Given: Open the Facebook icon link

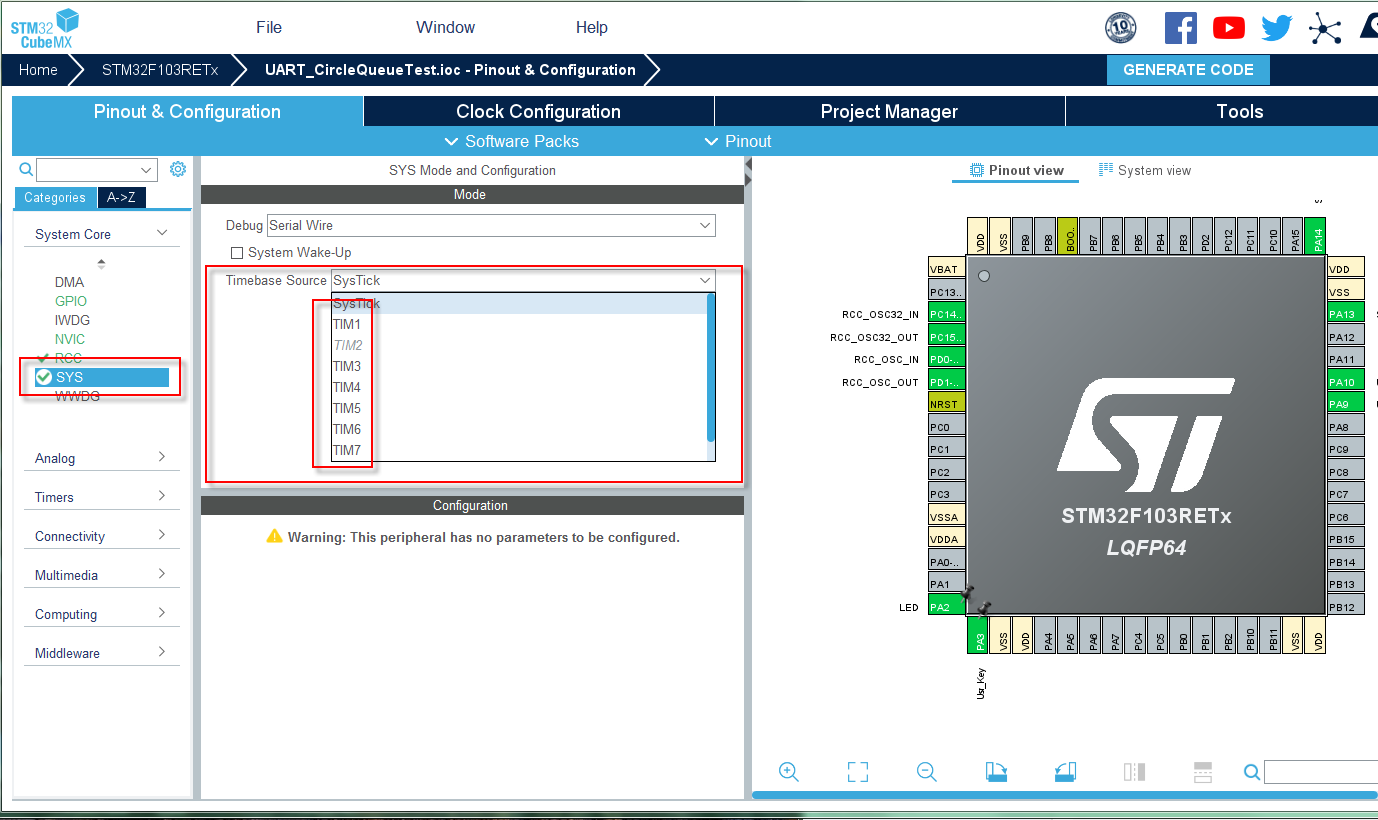Looking at the screenshot, I should [x=1180, y=28].
